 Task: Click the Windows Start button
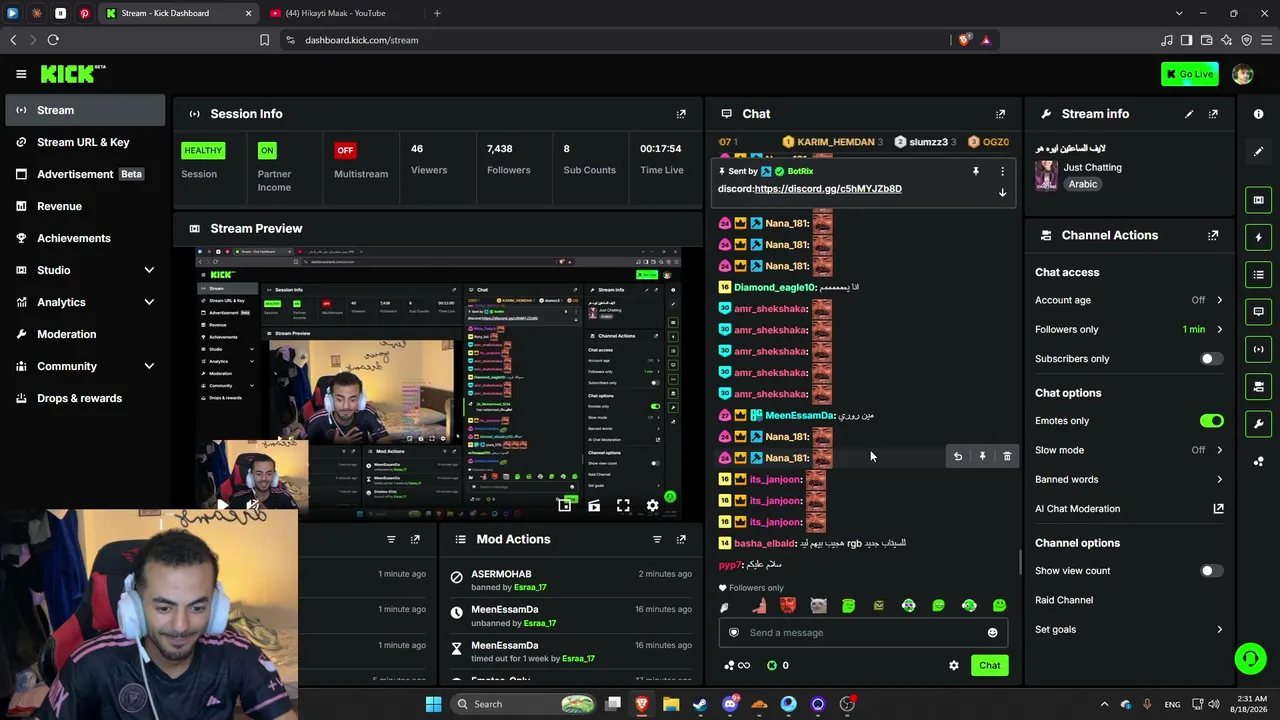tap(433, 704)
